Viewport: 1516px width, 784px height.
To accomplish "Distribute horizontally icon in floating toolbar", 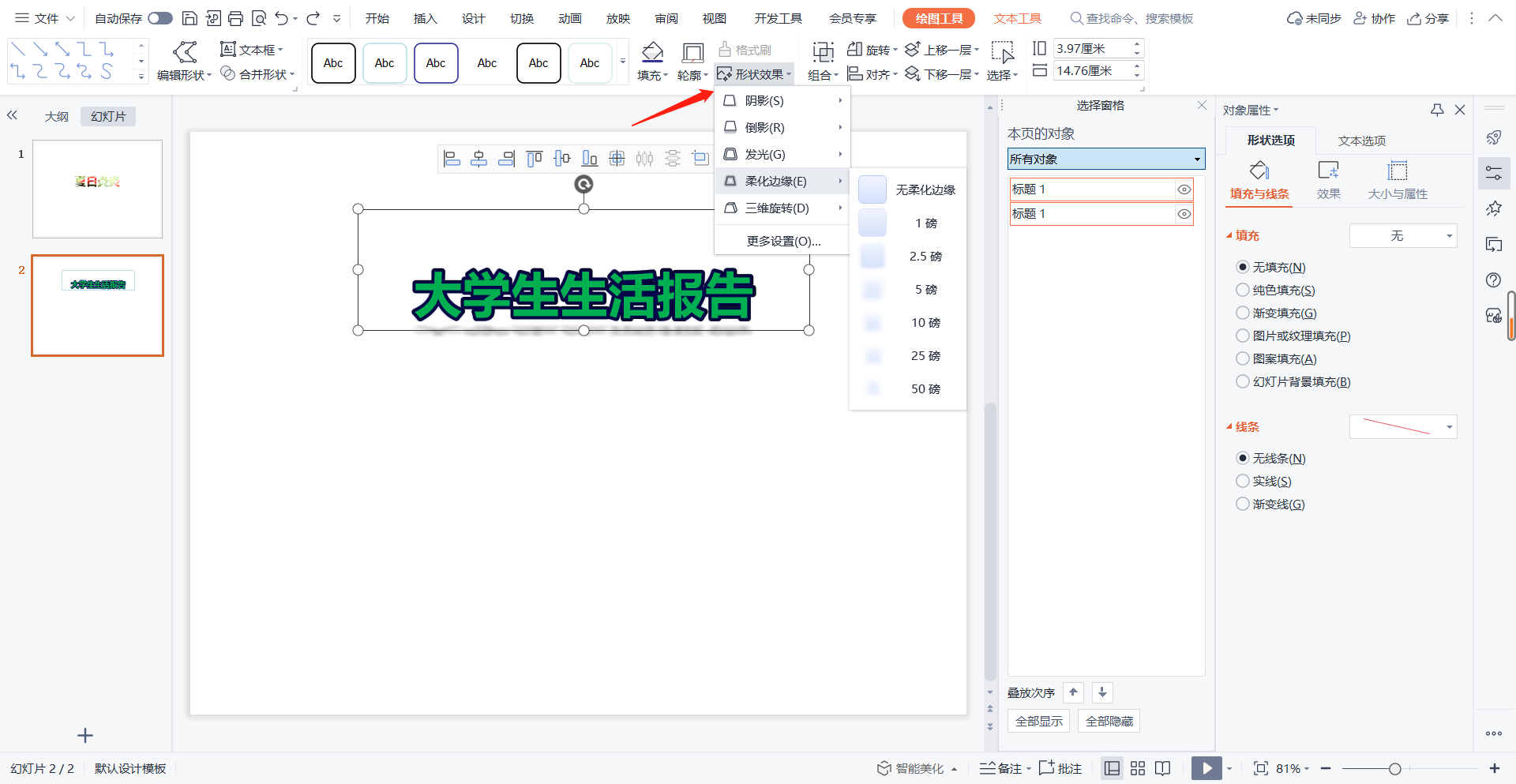I will tap(644, 159).
